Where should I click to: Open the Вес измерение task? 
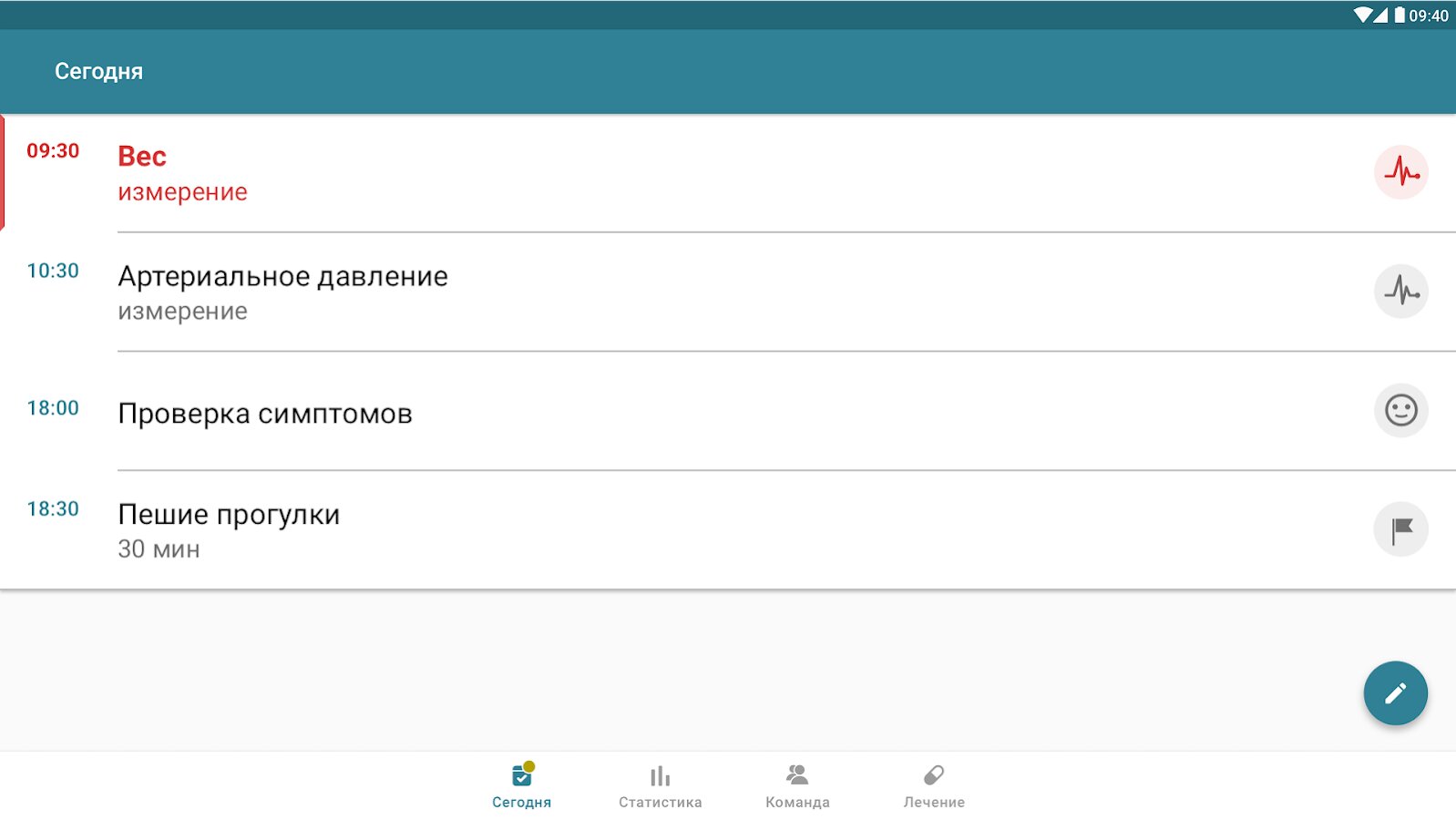tap(728, 173)
